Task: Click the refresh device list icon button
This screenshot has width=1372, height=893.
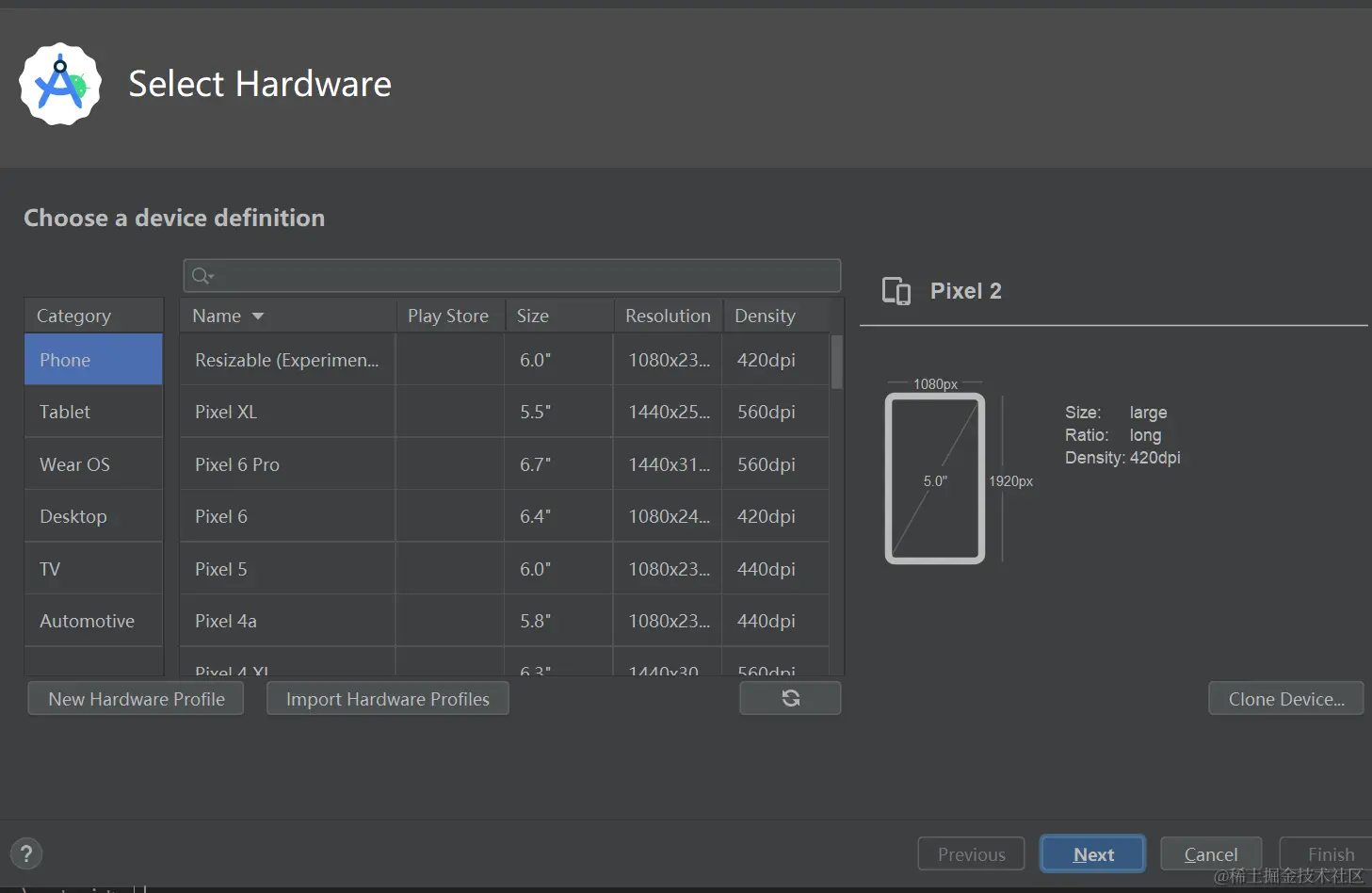Action: (x=790, y=698)
